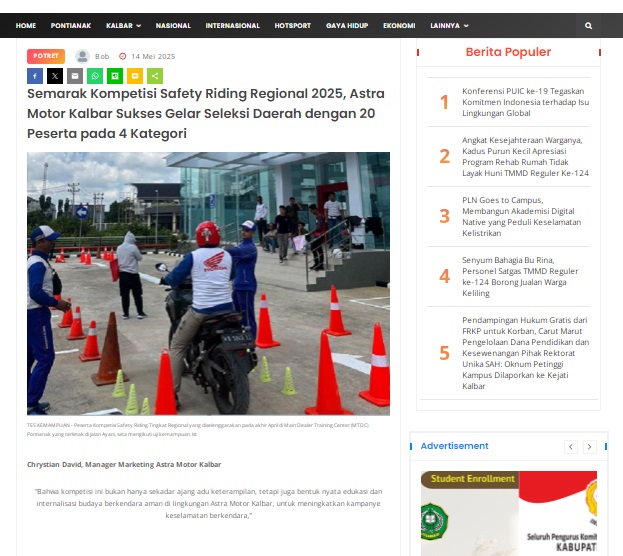The image size is (623, 556).
Task: Click the photo caption starting TES KEMAMPUAN
Action: coord(198,430)
